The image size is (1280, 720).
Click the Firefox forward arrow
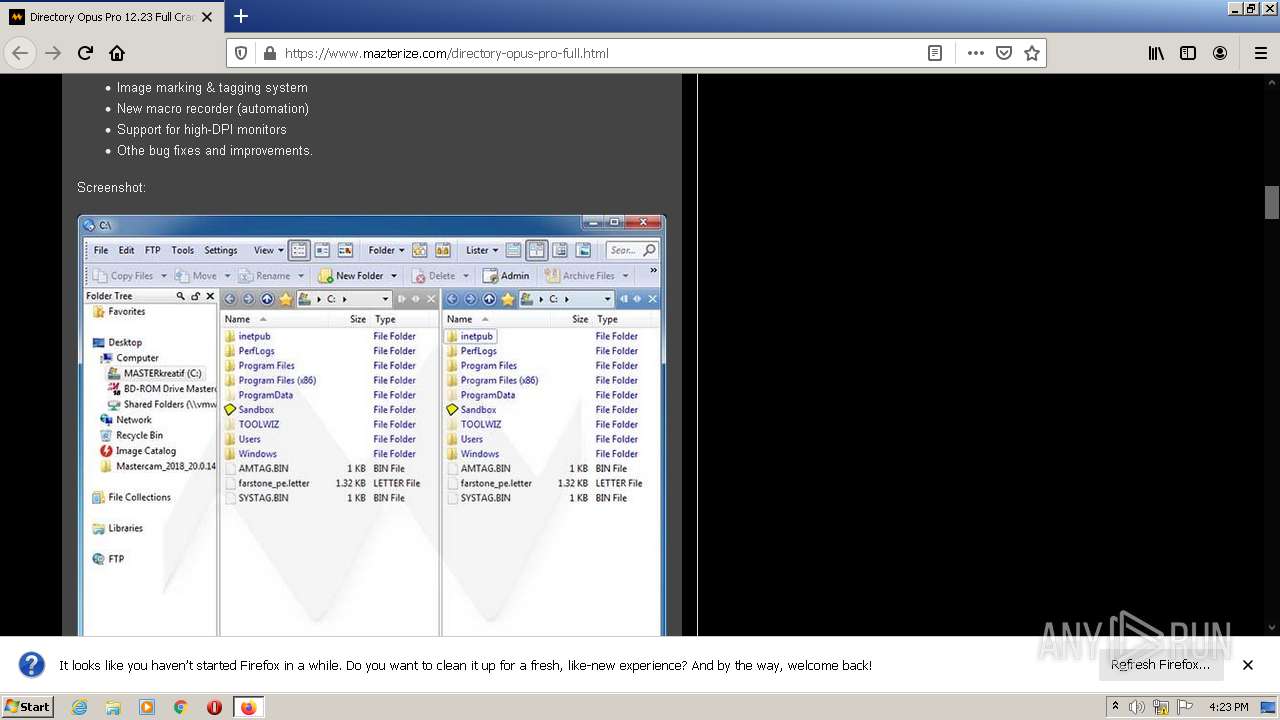[53, 53]
